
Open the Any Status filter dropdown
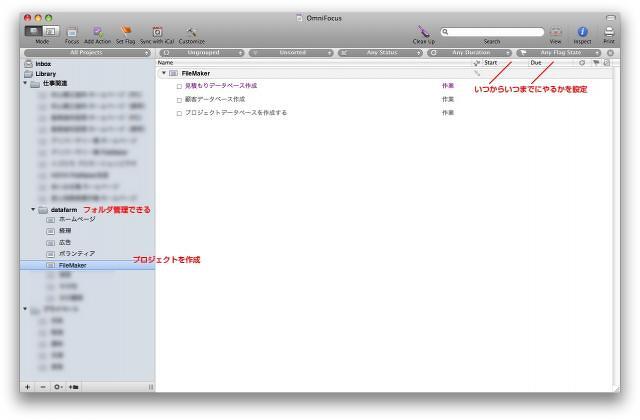click(x=380, y=53)
